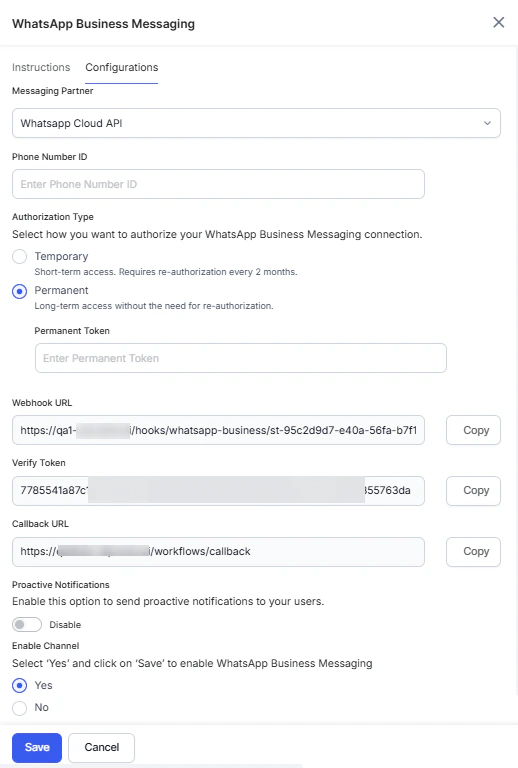Select the Temporary authorization radio button

coord(20,257)
